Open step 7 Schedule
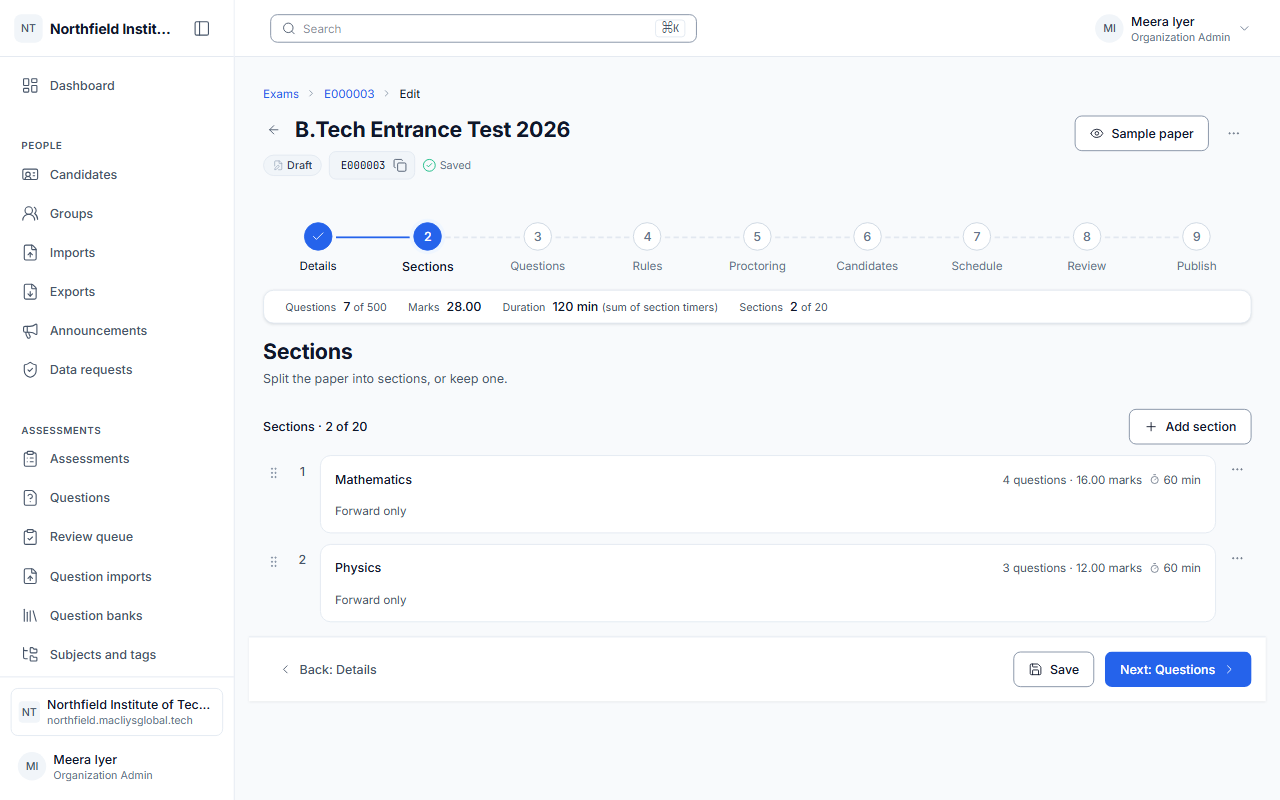This screenshot has width=1280, height=800. [977, 248]
